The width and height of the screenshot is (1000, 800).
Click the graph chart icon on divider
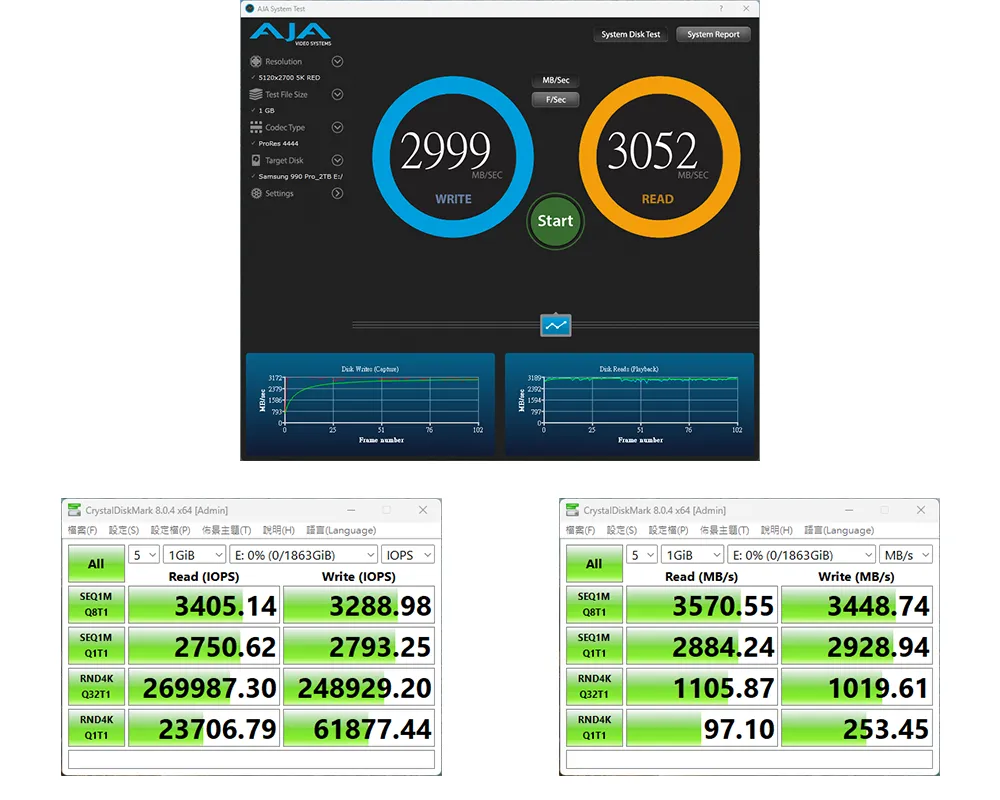click(x=556, y=325)
